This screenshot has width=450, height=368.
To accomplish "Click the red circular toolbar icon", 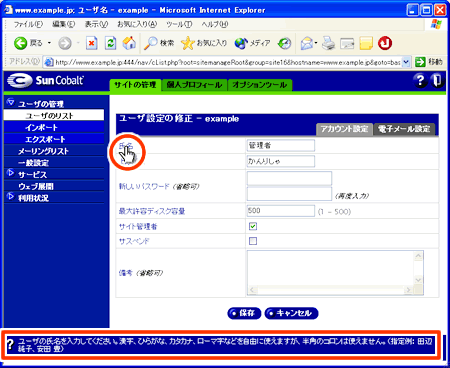I will (385, 43).
